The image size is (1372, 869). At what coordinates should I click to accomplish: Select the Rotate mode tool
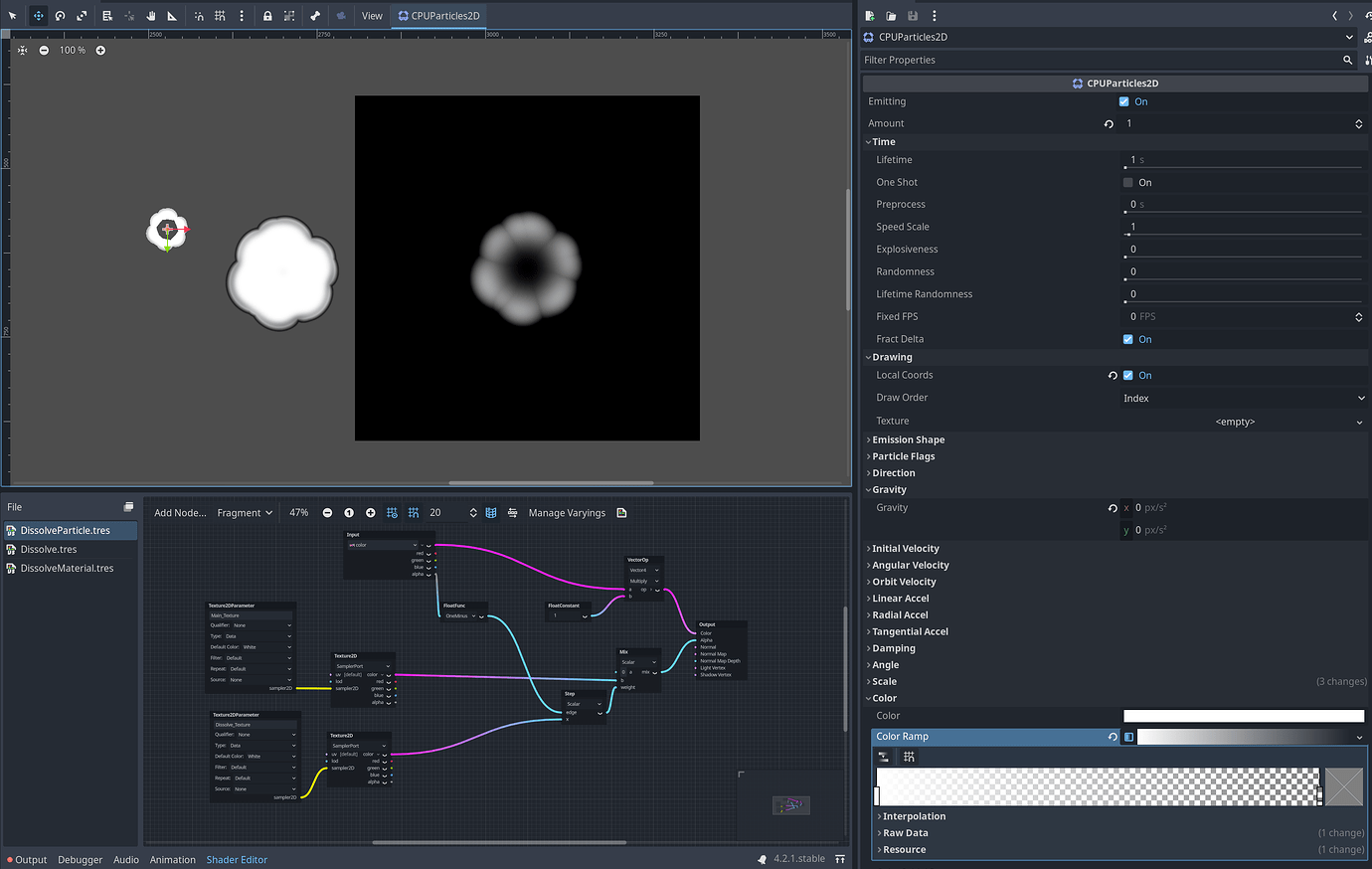(x=60, y=16)
